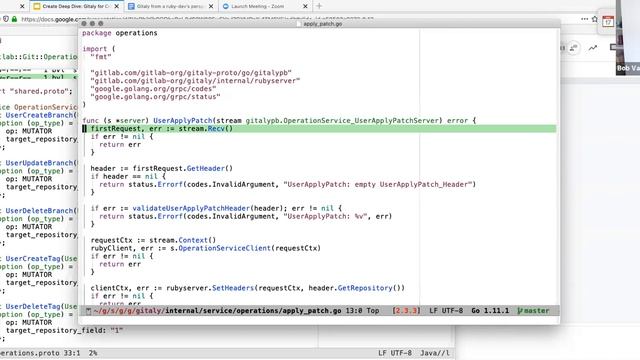The height and width of the screenshot is (360, 640).
Task: Click the file path in the Emacs modeline
Action: point(217,311)
